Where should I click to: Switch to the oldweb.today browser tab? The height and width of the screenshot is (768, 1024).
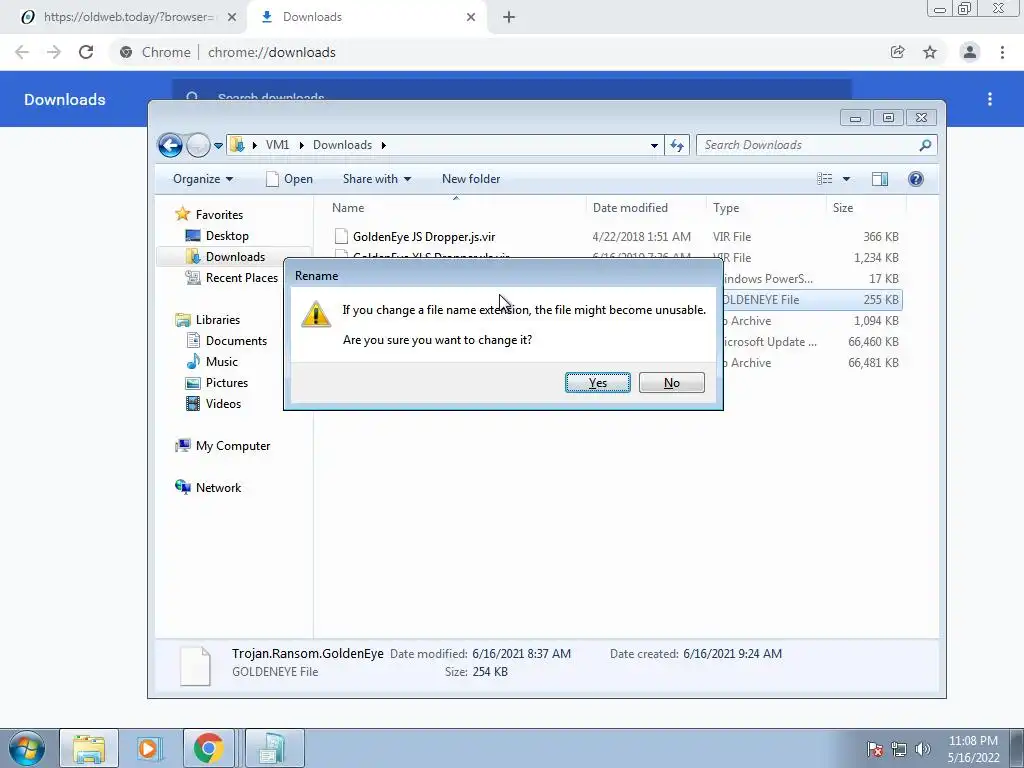(x=122, y=17)
